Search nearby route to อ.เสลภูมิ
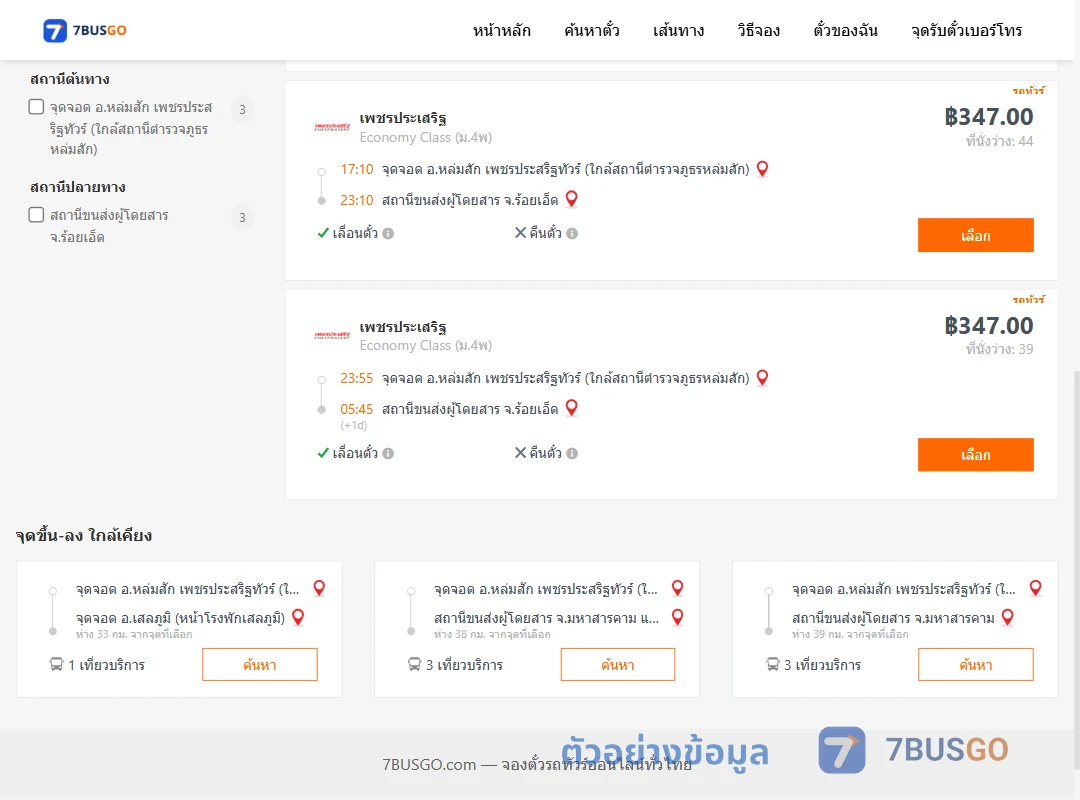 [x=260, y=664]
